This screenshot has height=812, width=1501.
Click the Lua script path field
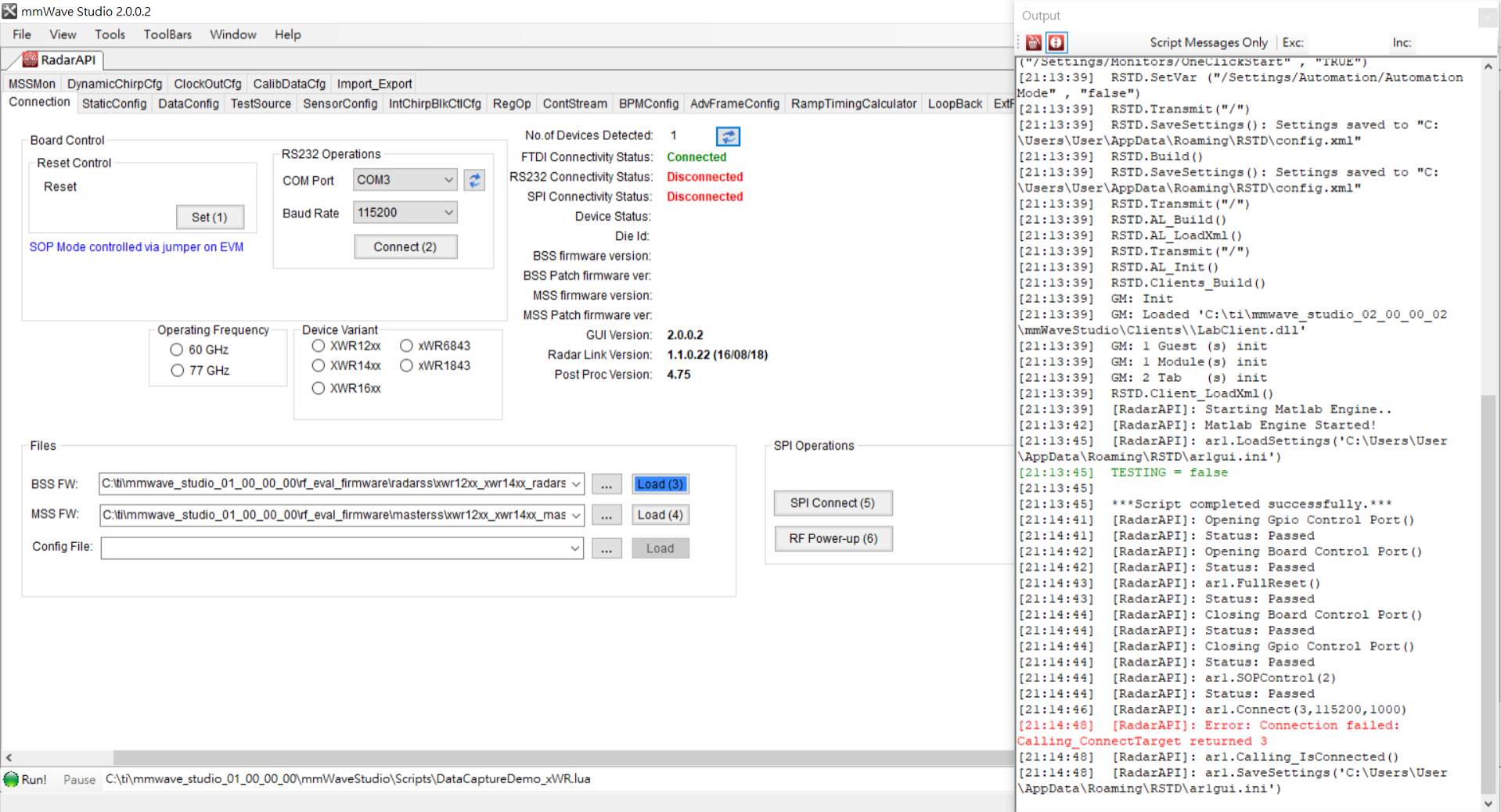point(559,779)
